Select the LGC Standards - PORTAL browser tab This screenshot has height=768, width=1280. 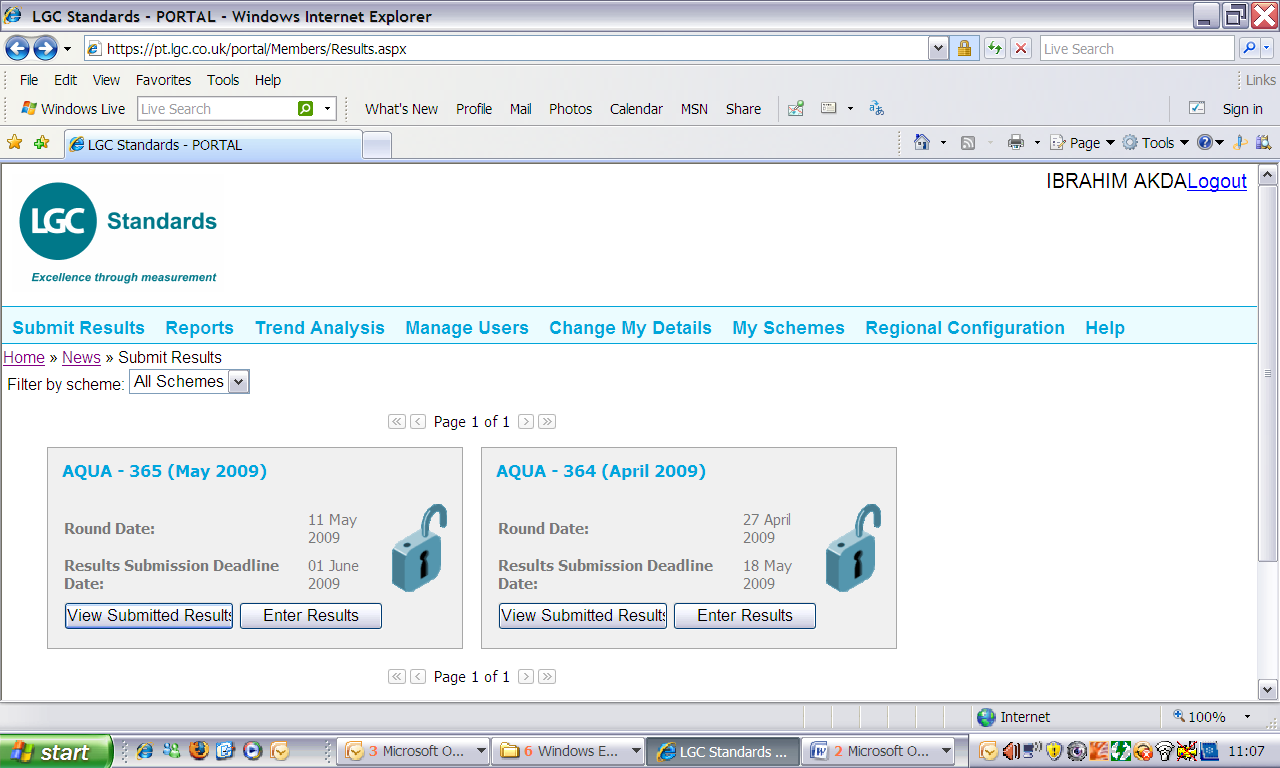click(x=212, y=145)
